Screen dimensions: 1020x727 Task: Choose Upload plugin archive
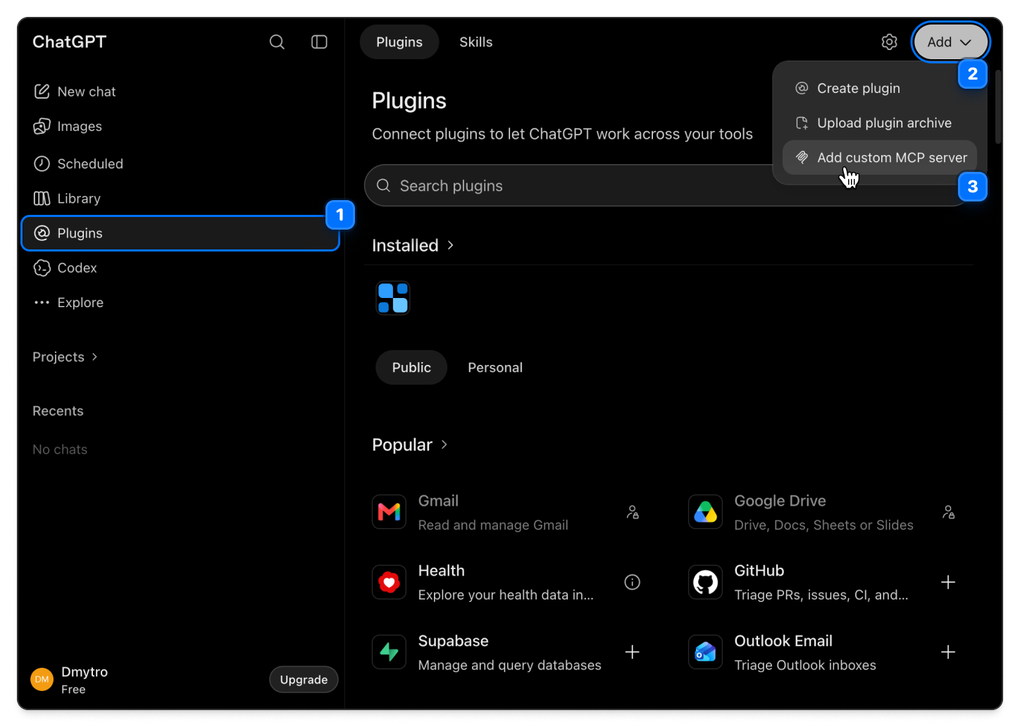click(x=879, y=123)
